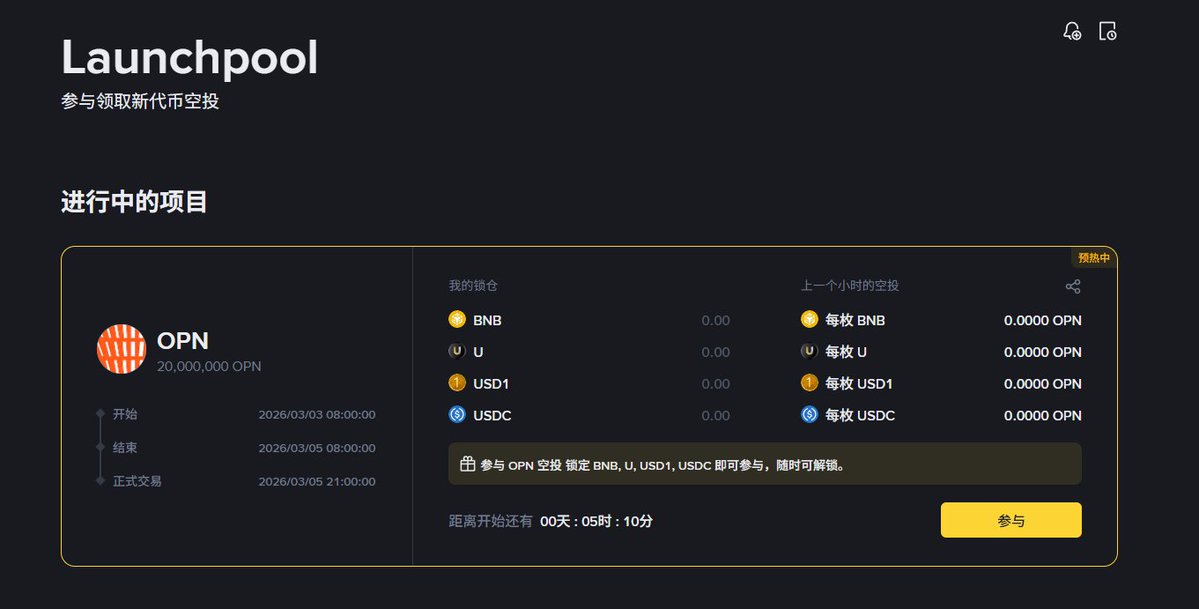Click the USD1 coin icon under my locked

tap(457, 383)
